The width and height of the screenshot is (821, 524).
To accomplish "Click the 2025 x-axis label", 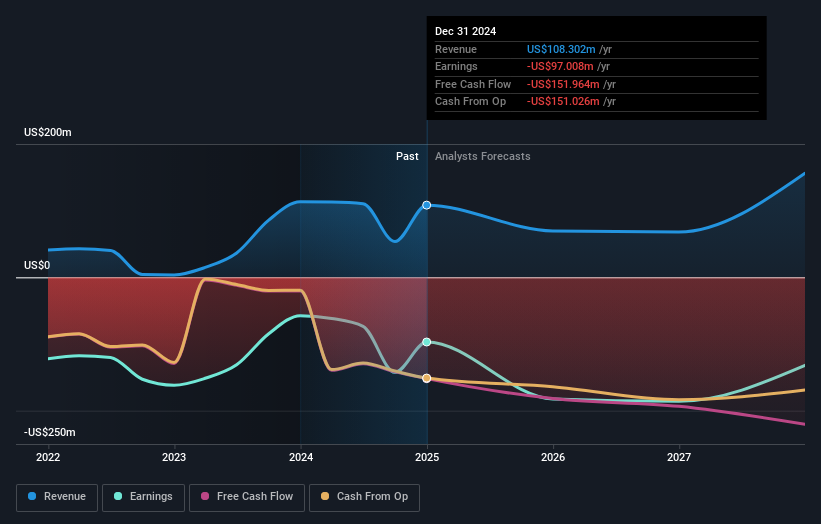I will click(x=427, y=457).
